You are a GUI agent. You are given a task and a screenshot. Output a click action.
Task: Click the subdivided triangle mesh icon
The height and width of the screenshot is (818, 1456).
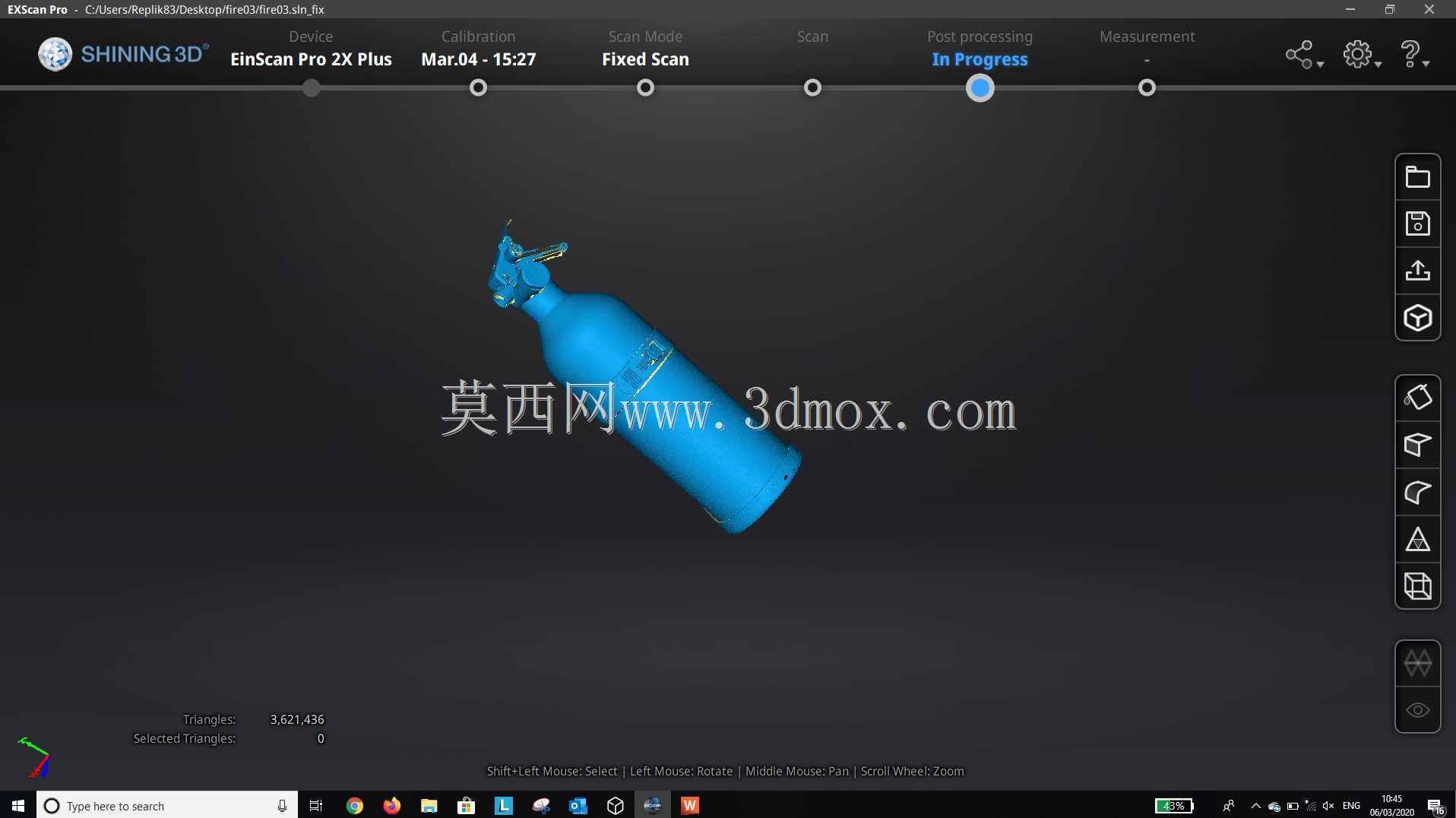coord(1417,540)
